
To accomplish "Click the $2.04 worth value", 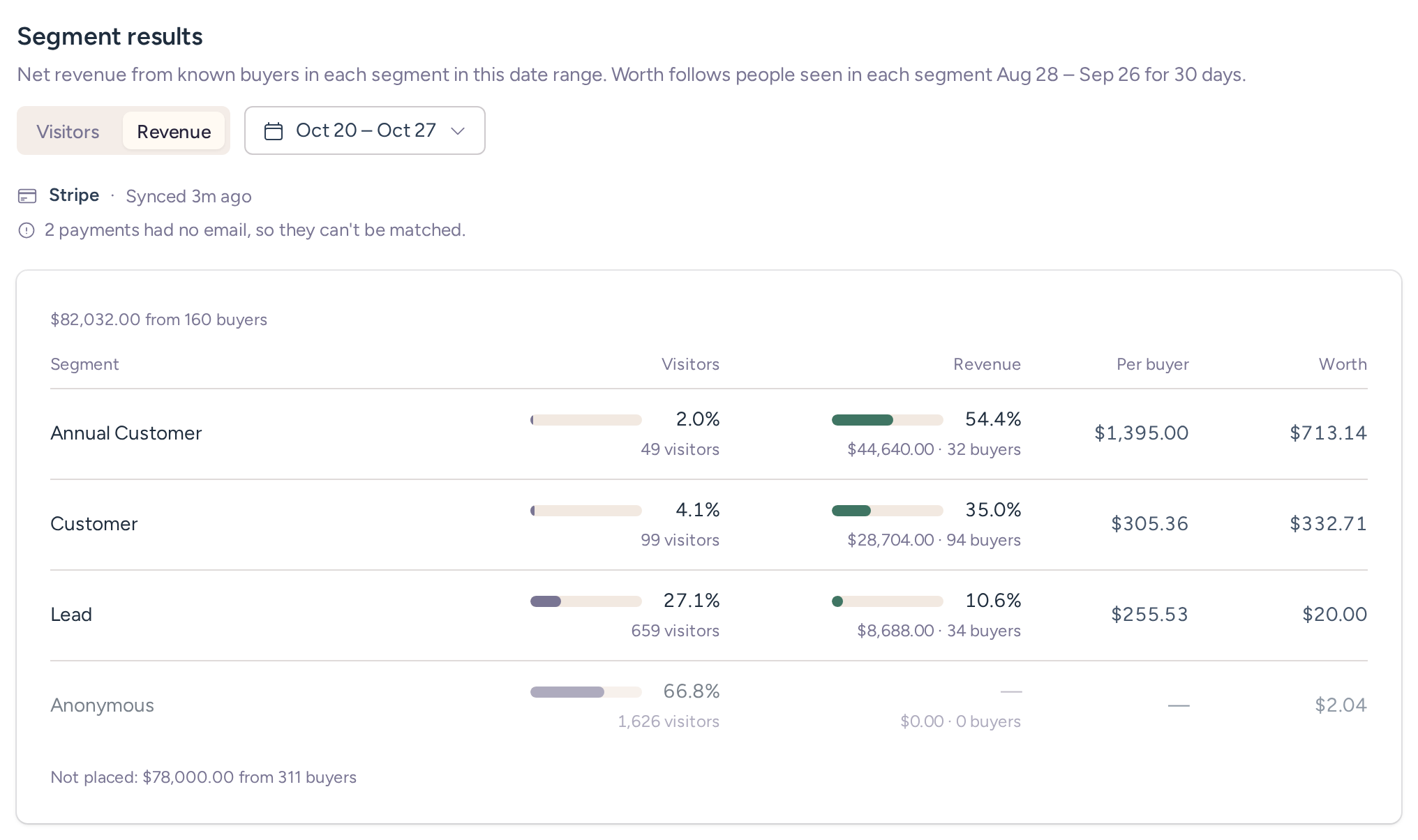I will click(x=1341, y=705).
